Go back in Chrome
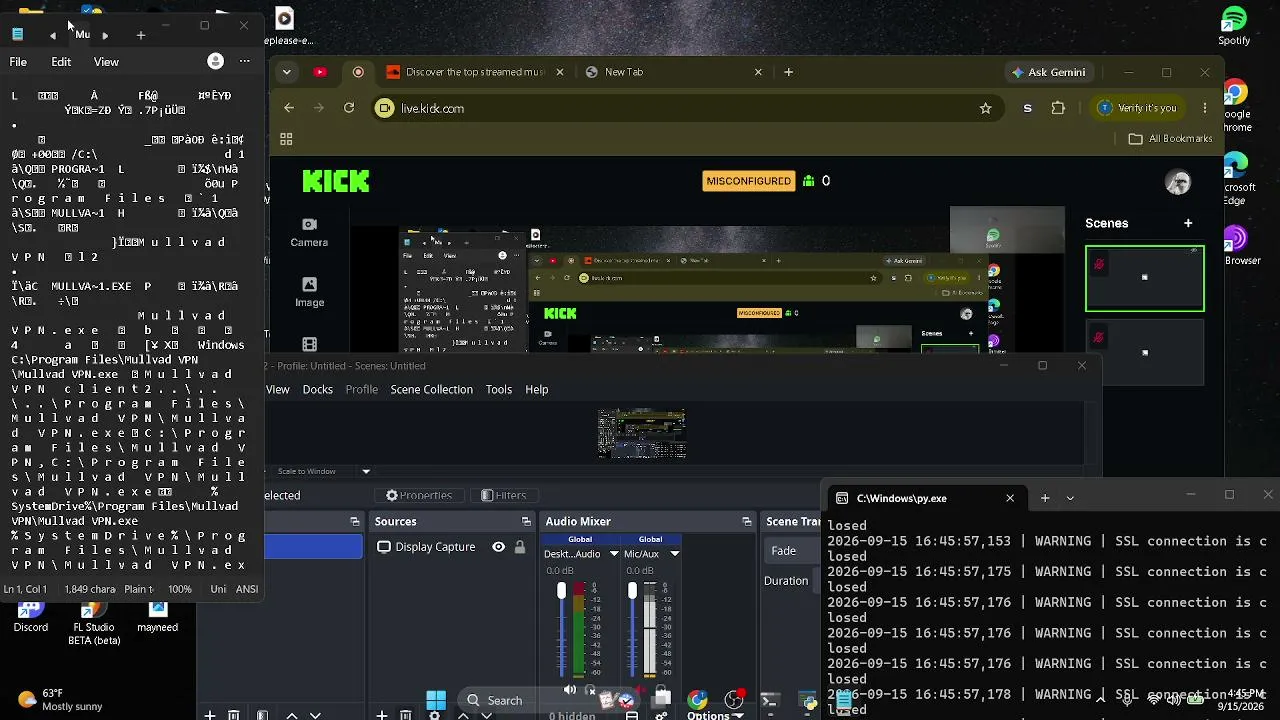This screenshot has width=1280, height=720. pos(289,108)
